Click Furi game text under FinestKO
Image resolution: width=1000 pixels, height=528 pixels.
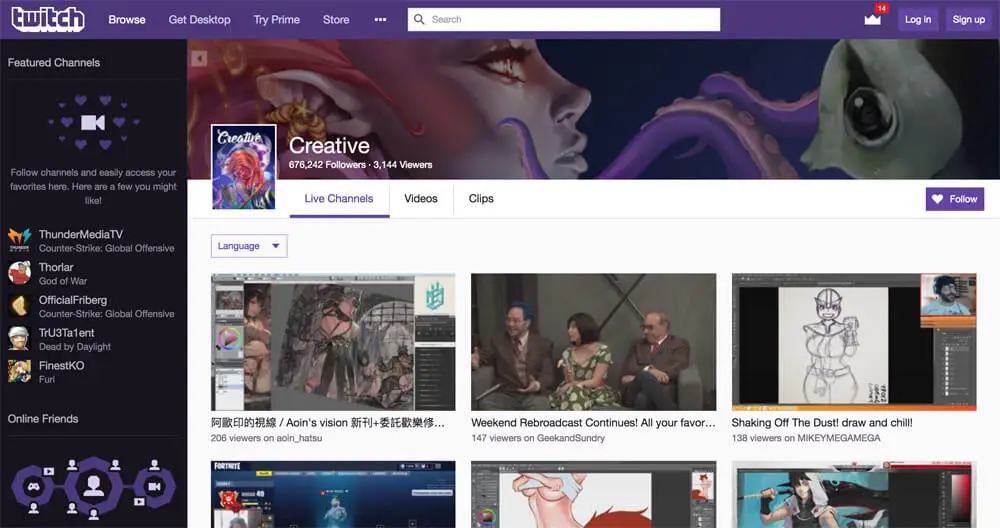tap(47, 379)
